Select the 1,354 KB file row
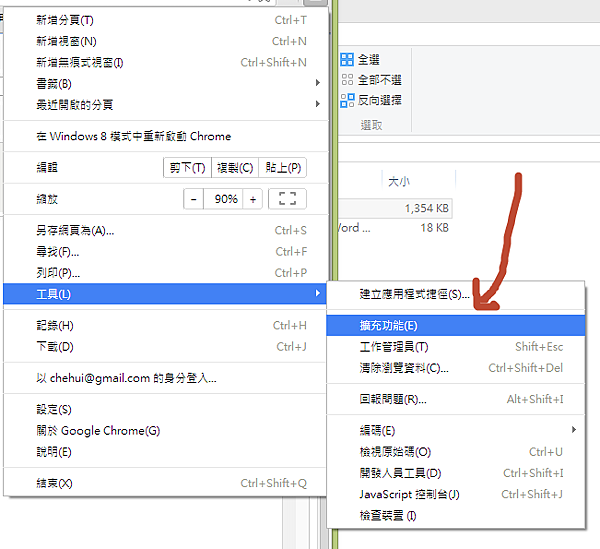Viewport: 600px width, 549px height. click(395, 208)
